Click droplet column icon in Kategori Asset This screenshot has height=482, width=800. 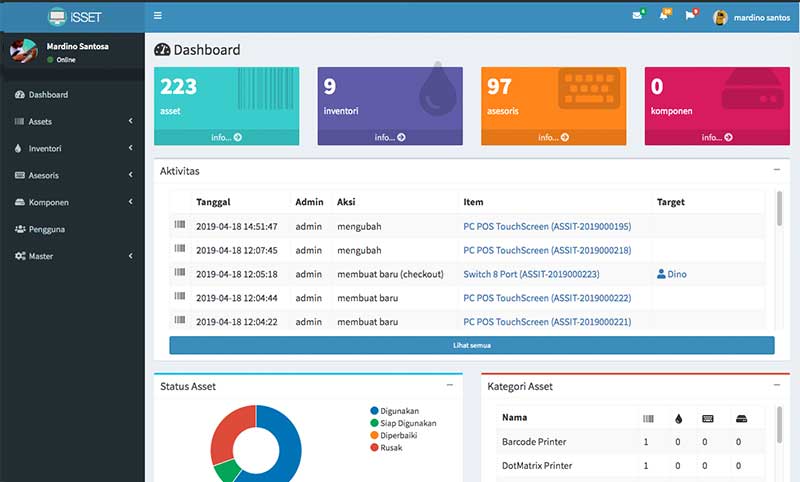678,419
